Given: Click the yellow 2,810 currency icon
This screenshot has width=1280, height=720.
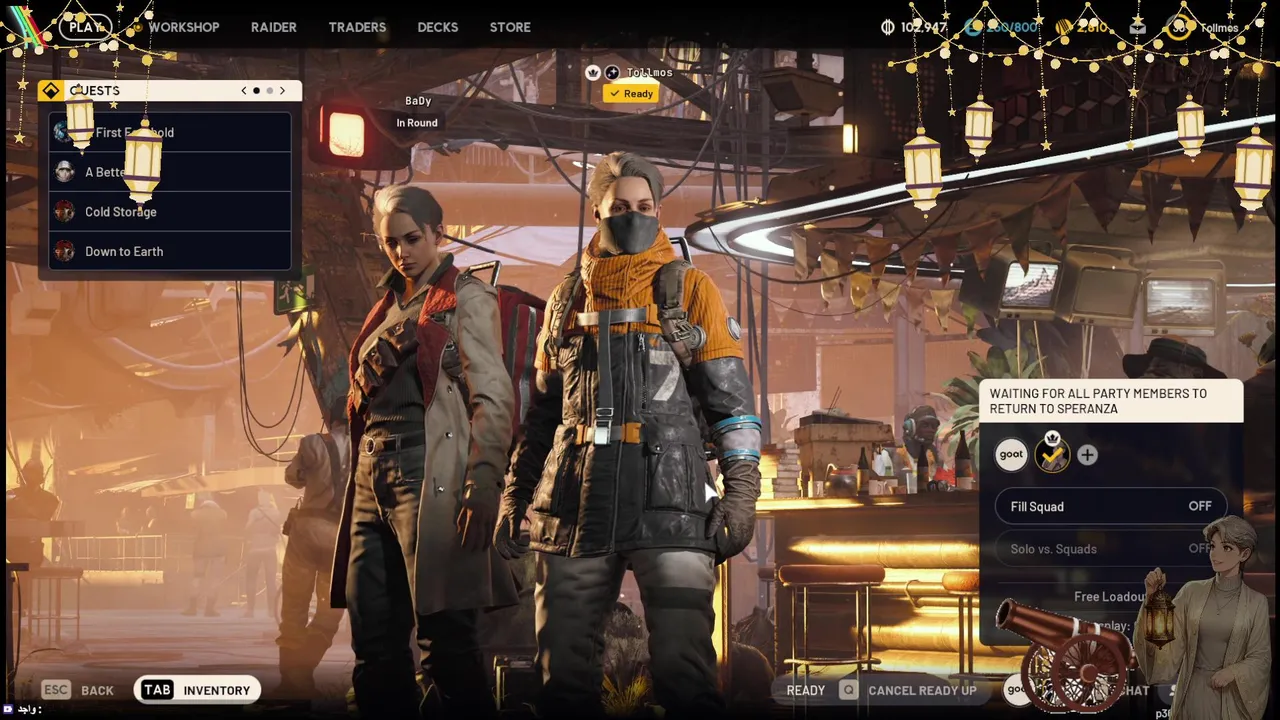Looking at the screenshot, I should click(x=1064, y=27).
